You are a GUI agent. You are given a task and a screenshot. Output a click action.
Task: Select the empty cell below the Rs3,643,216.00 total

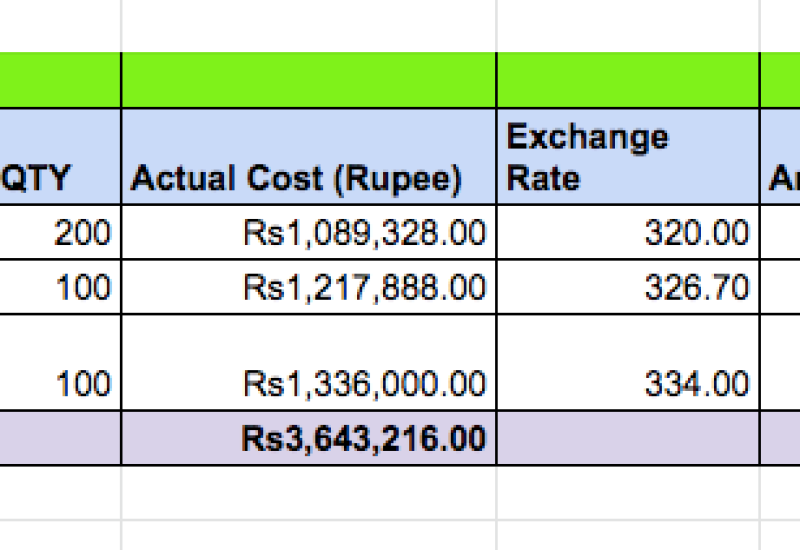(308, 491)
